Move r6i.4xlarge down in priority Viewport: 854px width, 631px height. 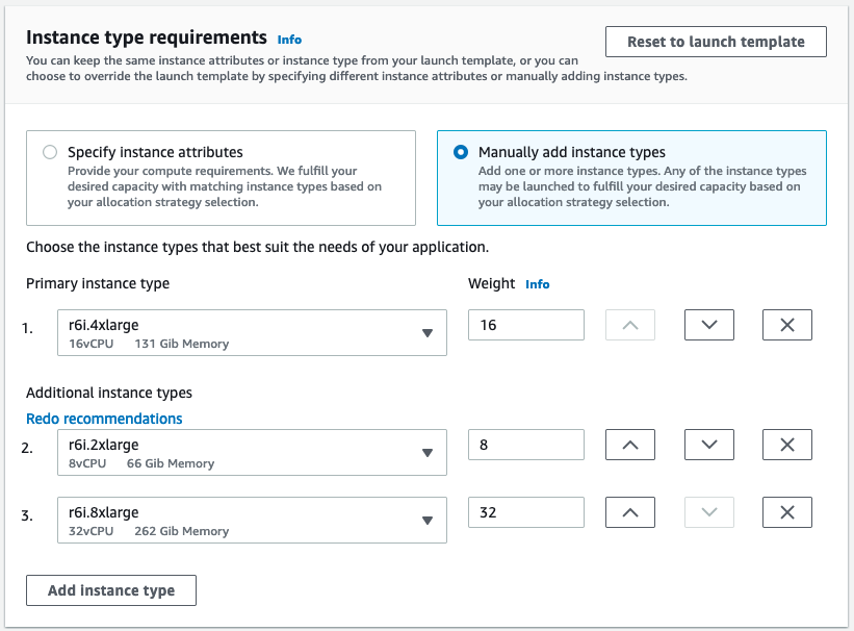pos(709,325)
